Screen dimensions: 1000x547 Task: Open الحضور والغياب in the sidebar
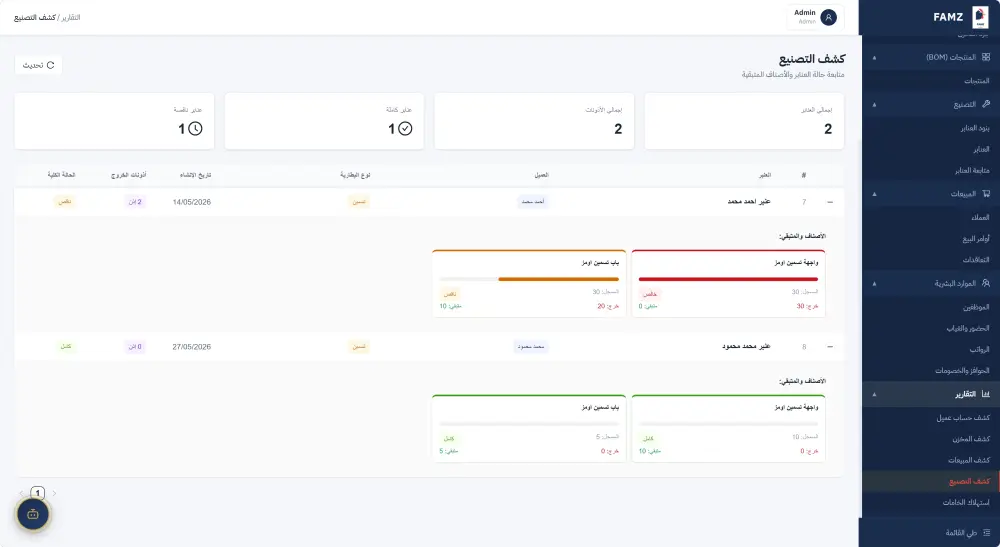click(968, 328)
